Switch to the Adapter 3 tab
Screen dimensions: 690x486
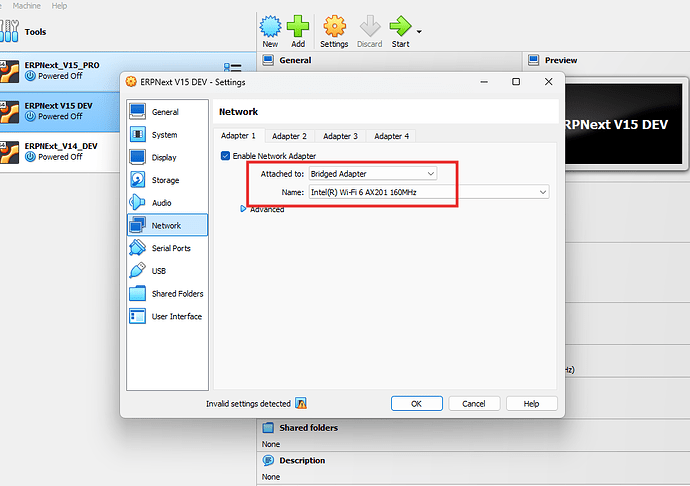(340, 136)
